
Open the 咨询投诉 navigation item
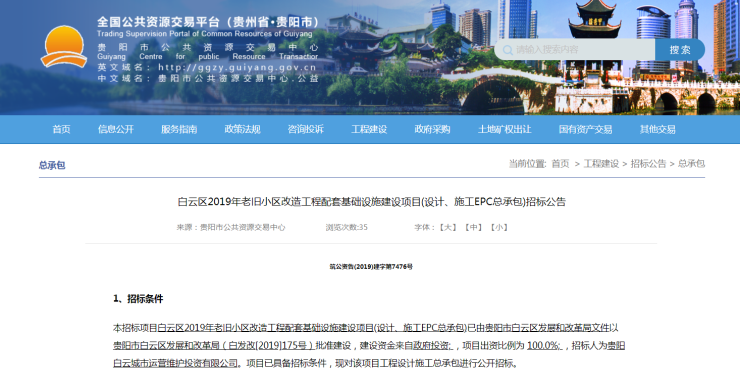point(306,129)
